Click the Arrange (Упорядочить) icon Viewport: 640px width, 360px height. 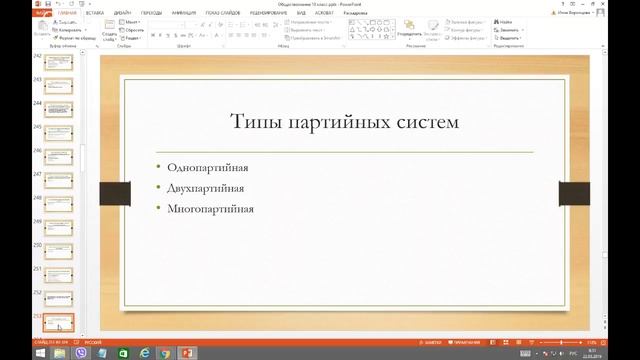pyautogui.click(x=409, y=25)
